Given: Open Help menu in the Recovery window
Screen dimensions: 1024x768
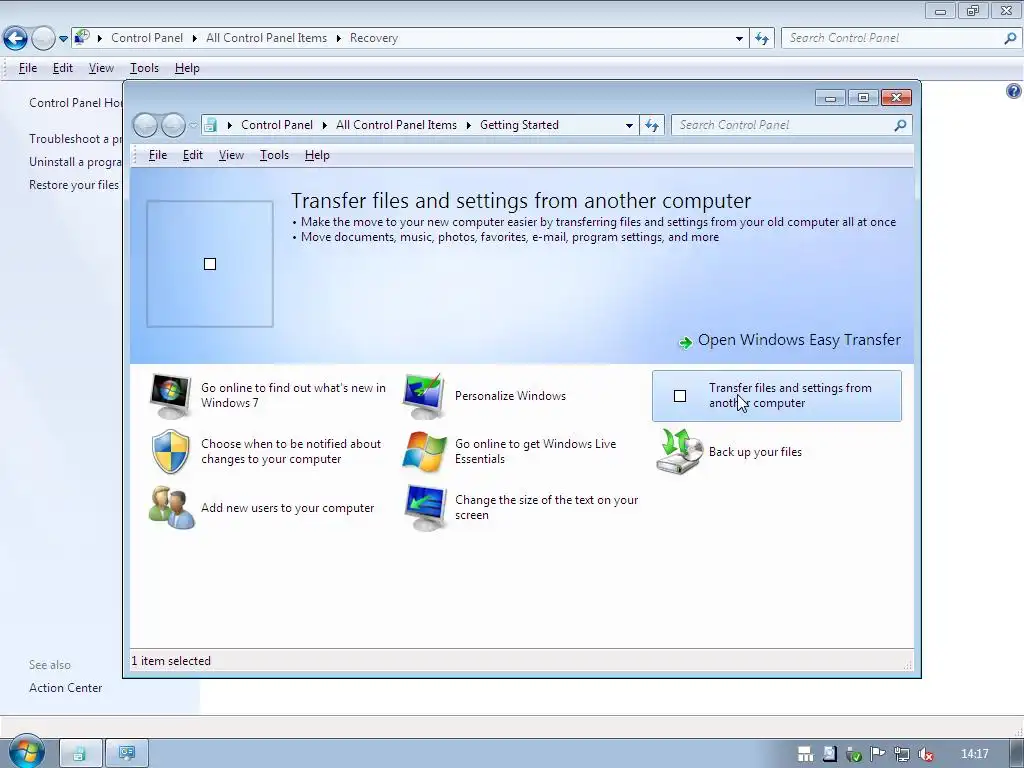Looking at the screenshot, I should tap(187, 68).
